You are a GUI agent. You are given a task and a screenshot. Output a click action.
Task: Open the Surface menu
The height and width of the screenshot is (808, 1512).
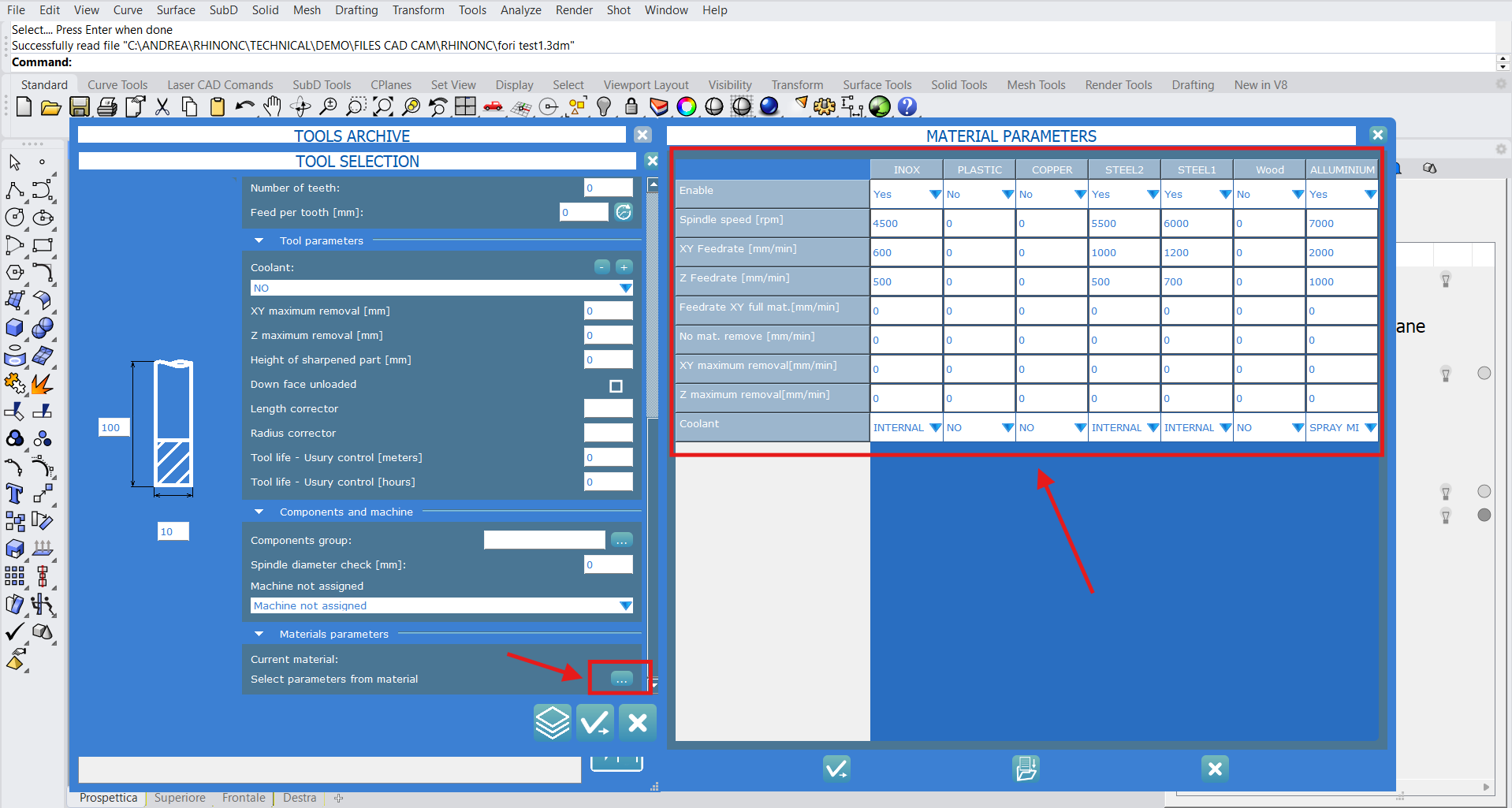pyautogui.click(x=175, y=10)
